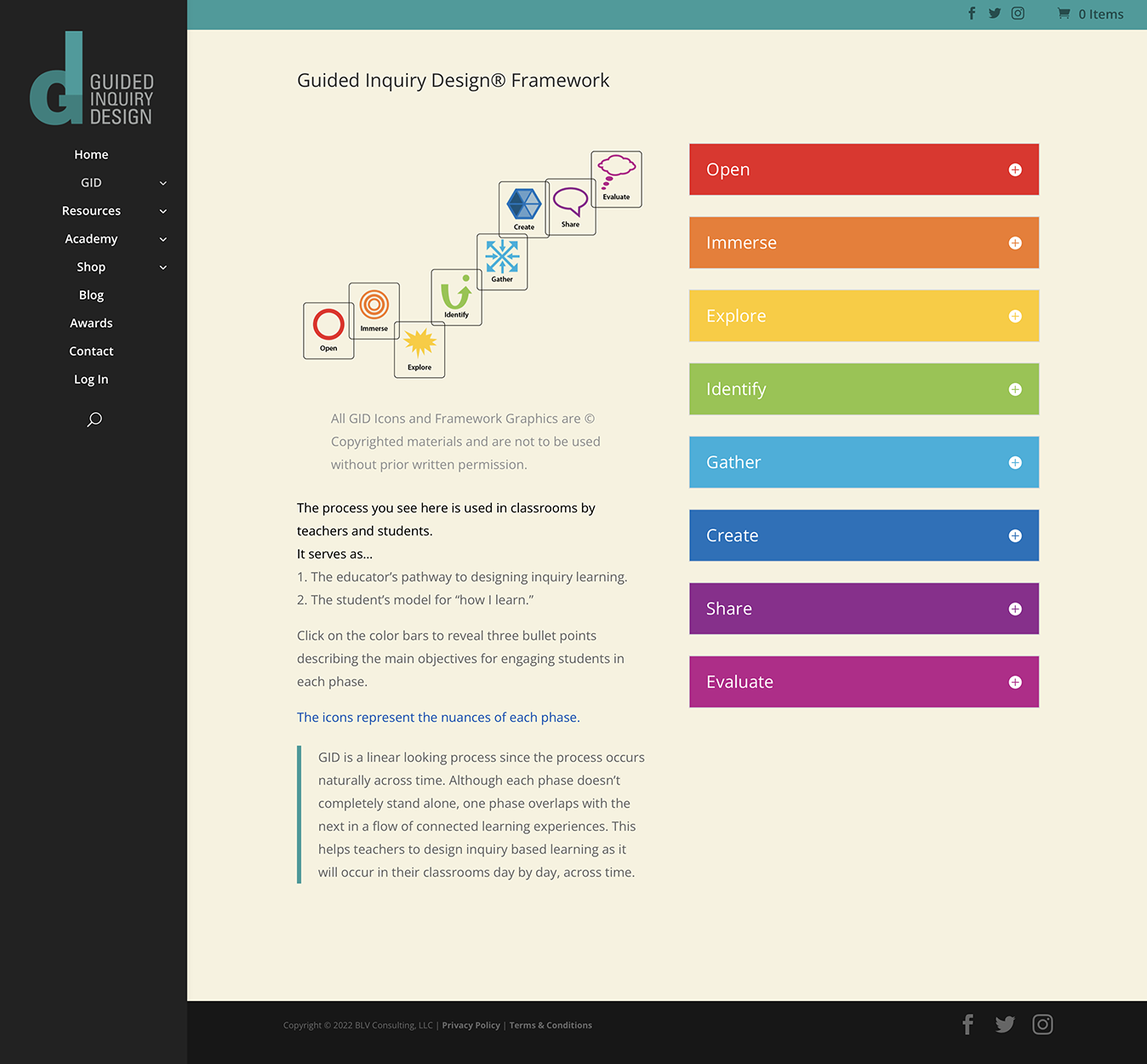Open Instagram icon in footer

(x=1042, y=1024)
